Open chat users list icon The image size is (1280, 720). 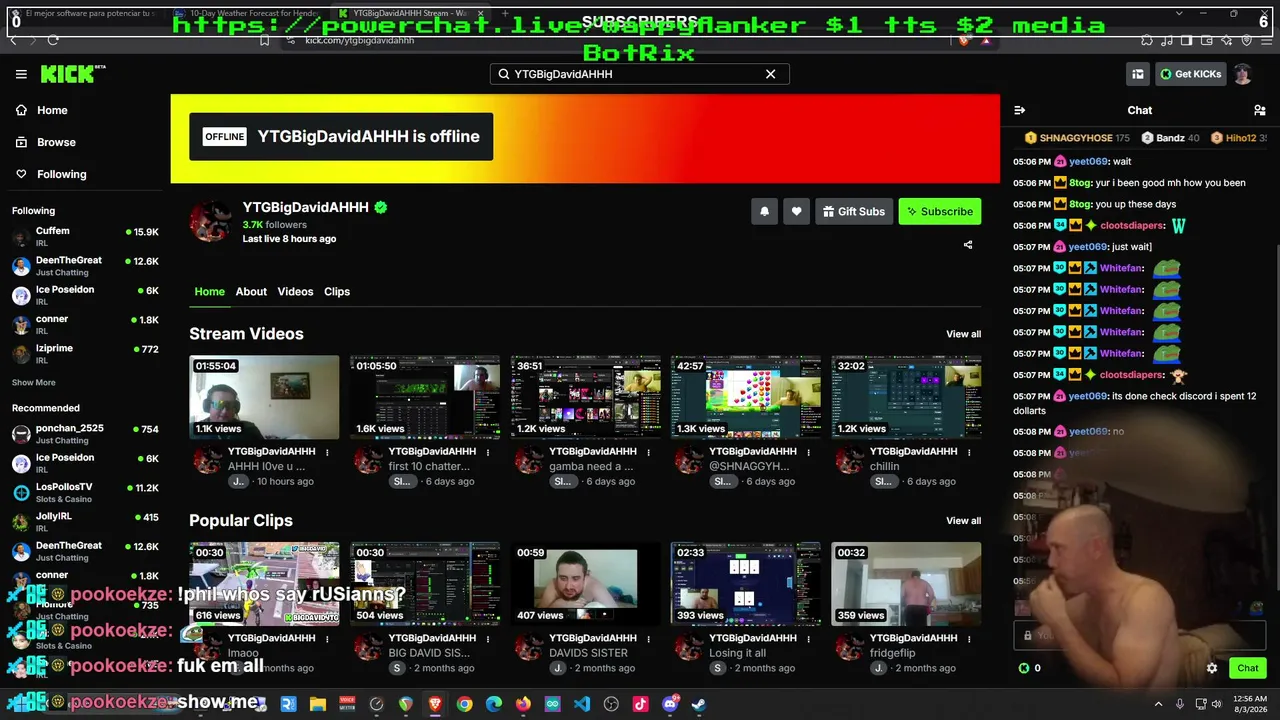1259,110
